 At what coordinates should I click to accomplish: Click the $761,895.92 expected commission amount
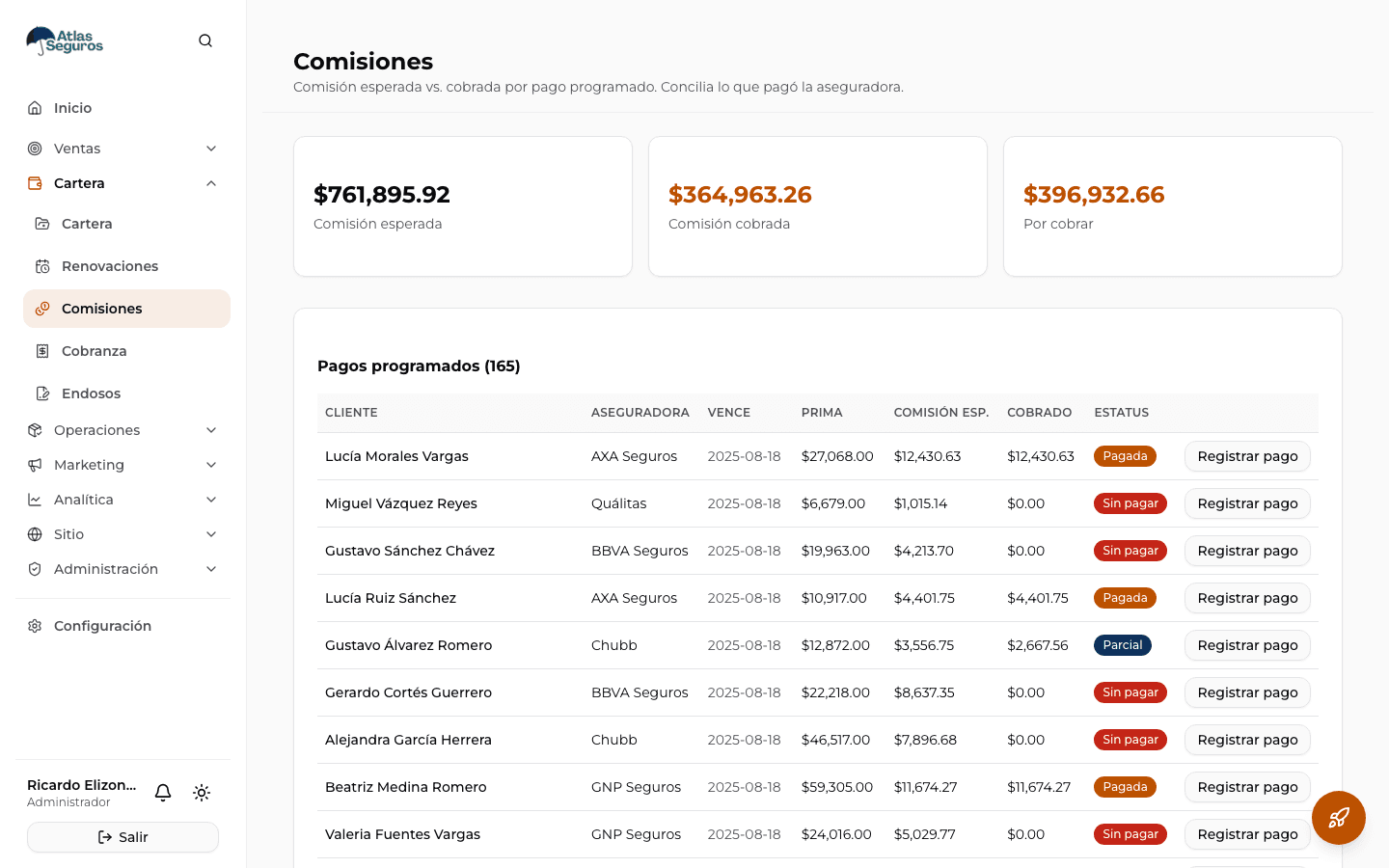click(x=382, y=195)
